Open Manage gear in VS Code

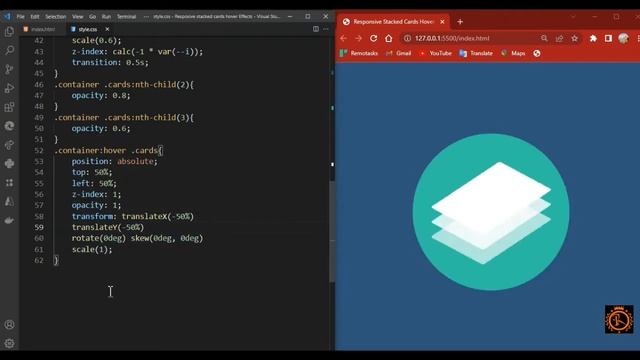click(9, 343)
